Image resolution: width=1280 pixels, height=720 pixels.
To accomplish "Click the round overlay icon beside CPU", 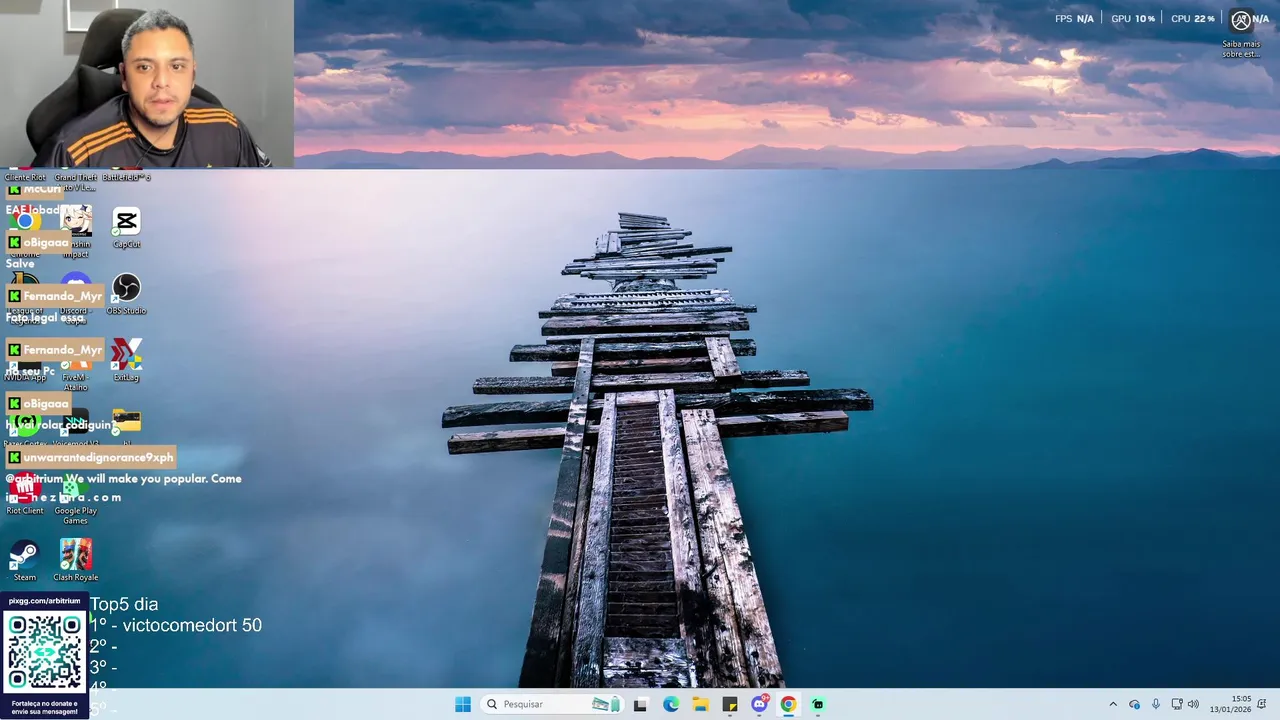I will click(x=1241, y=20).
